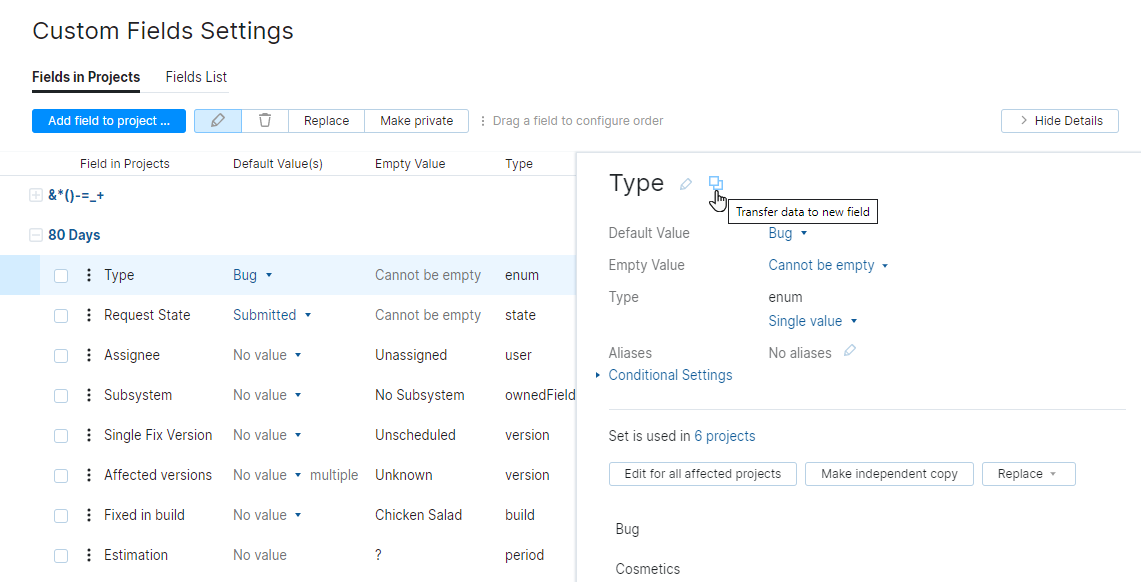Open the 6 projects link
This screenshot has width=1141, height=582.
point(725,436)
